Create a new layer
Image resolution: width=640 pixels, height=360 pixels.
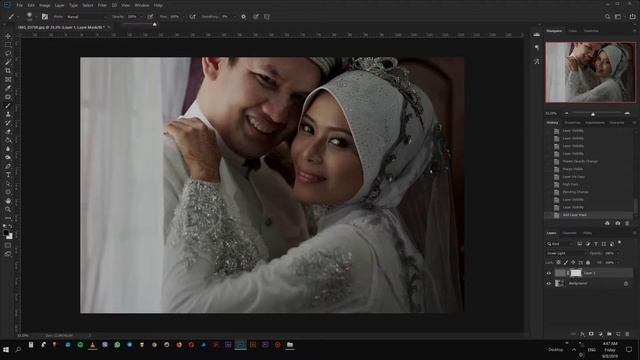[x=618, y=334]
